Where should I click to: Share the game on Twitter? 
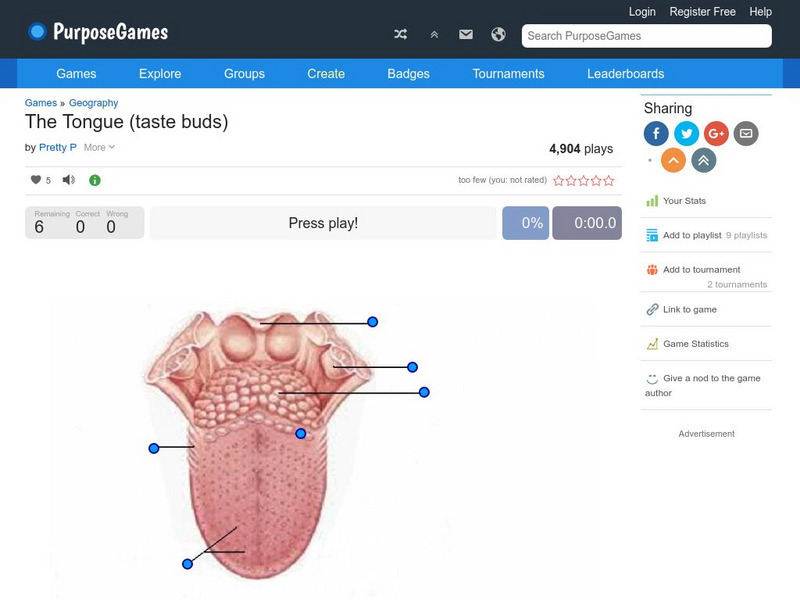pos(686,133)
